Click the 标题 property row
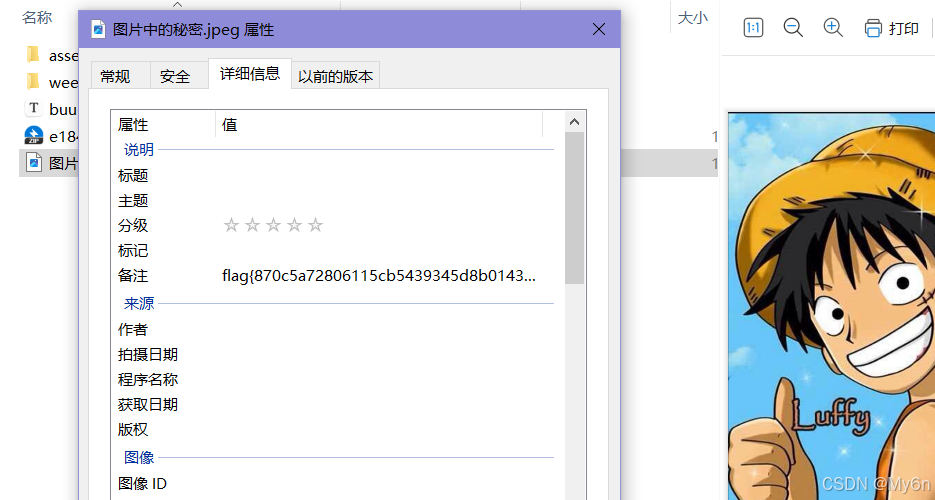 tap(336, 176)
